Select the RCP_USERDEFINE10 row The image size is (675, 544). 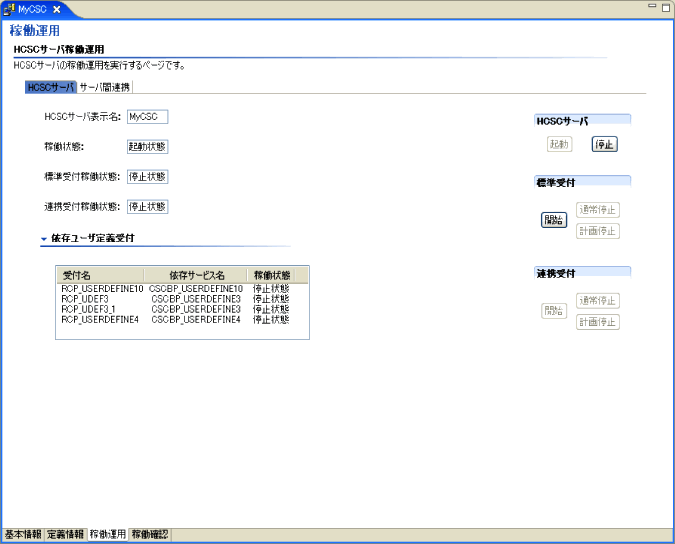point(182,289)
